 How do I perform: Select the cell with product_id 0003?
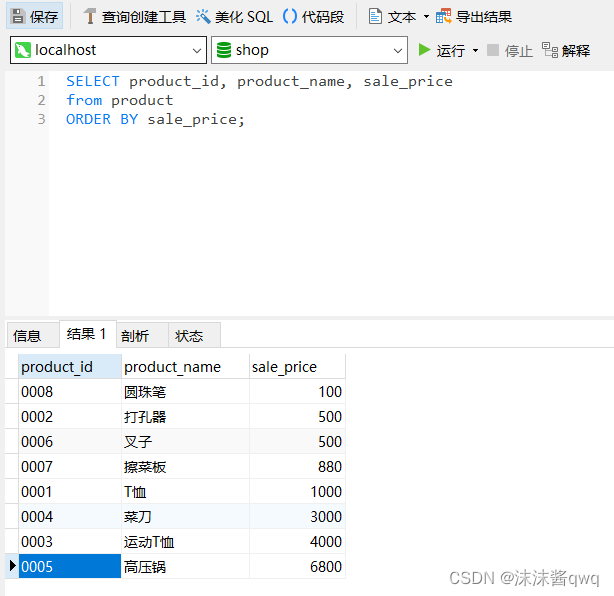click(x=70, y=542)
